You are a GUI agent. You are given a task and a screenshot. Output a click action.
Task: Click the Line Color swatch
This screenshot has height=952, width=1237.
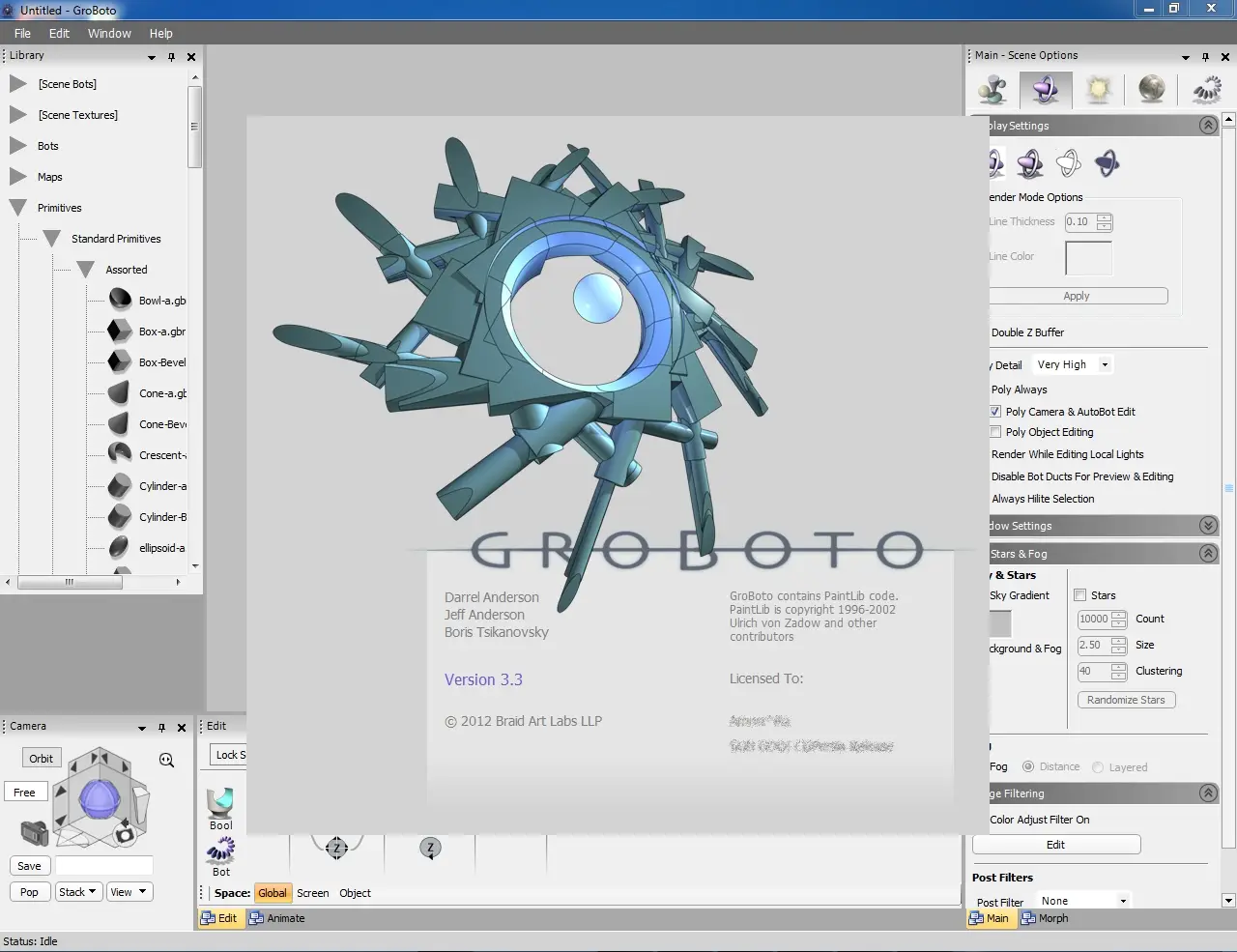pos(1088,258)
